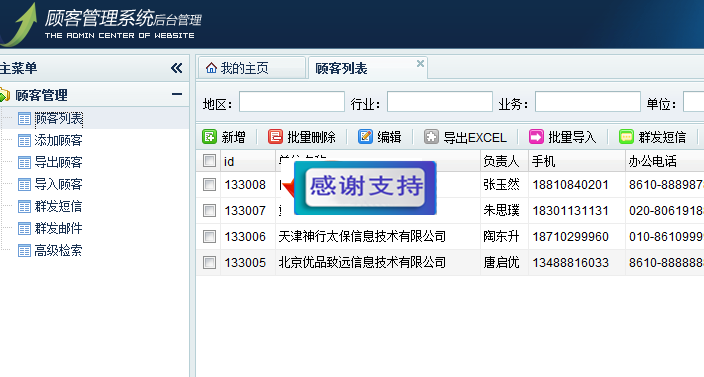Collapse the 顾客管理 menu section
This screenshot has width=704, height=377.
pyautogui.click(x=177, y=94)
